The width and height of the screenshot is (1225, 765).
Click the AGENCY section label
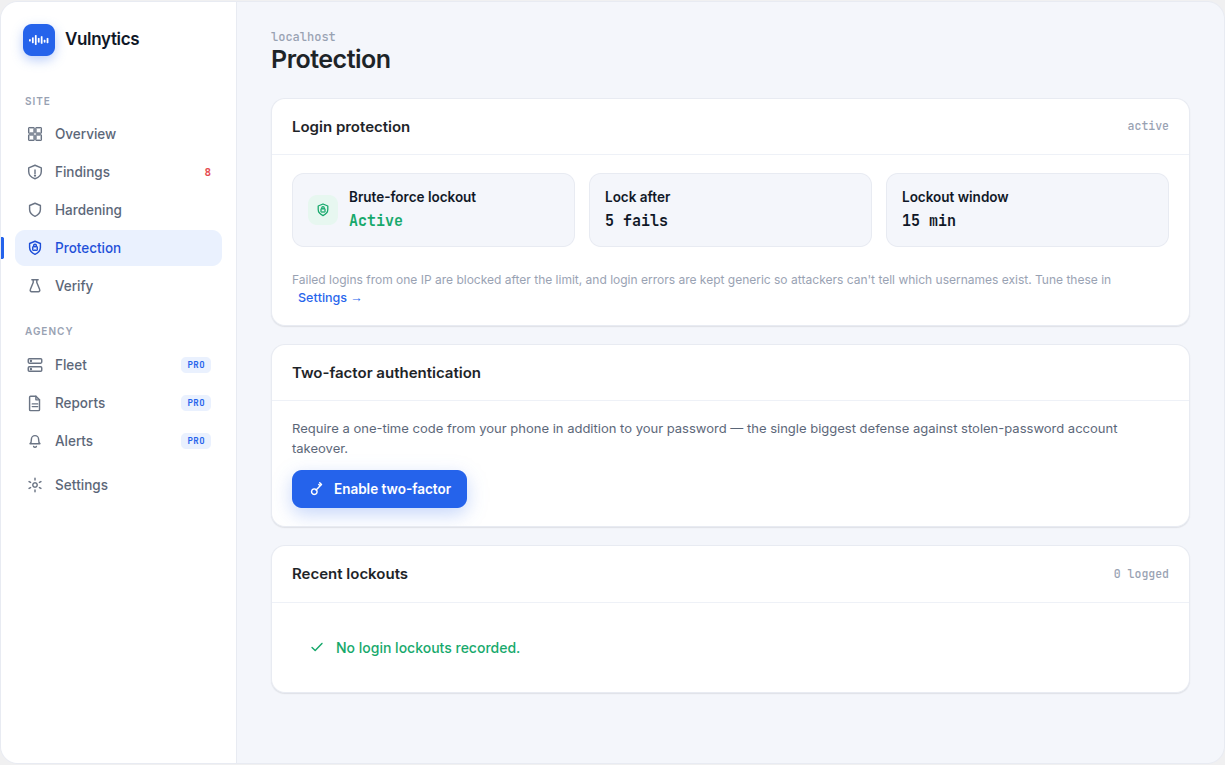49,331
